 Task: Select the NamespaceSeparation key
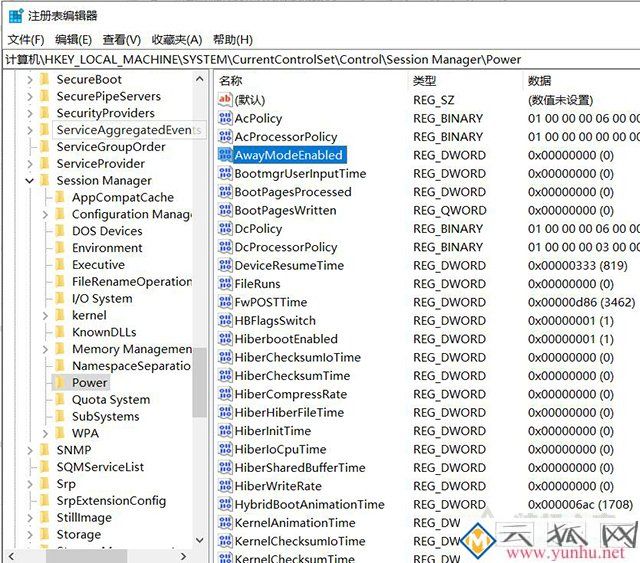(131, 366)
